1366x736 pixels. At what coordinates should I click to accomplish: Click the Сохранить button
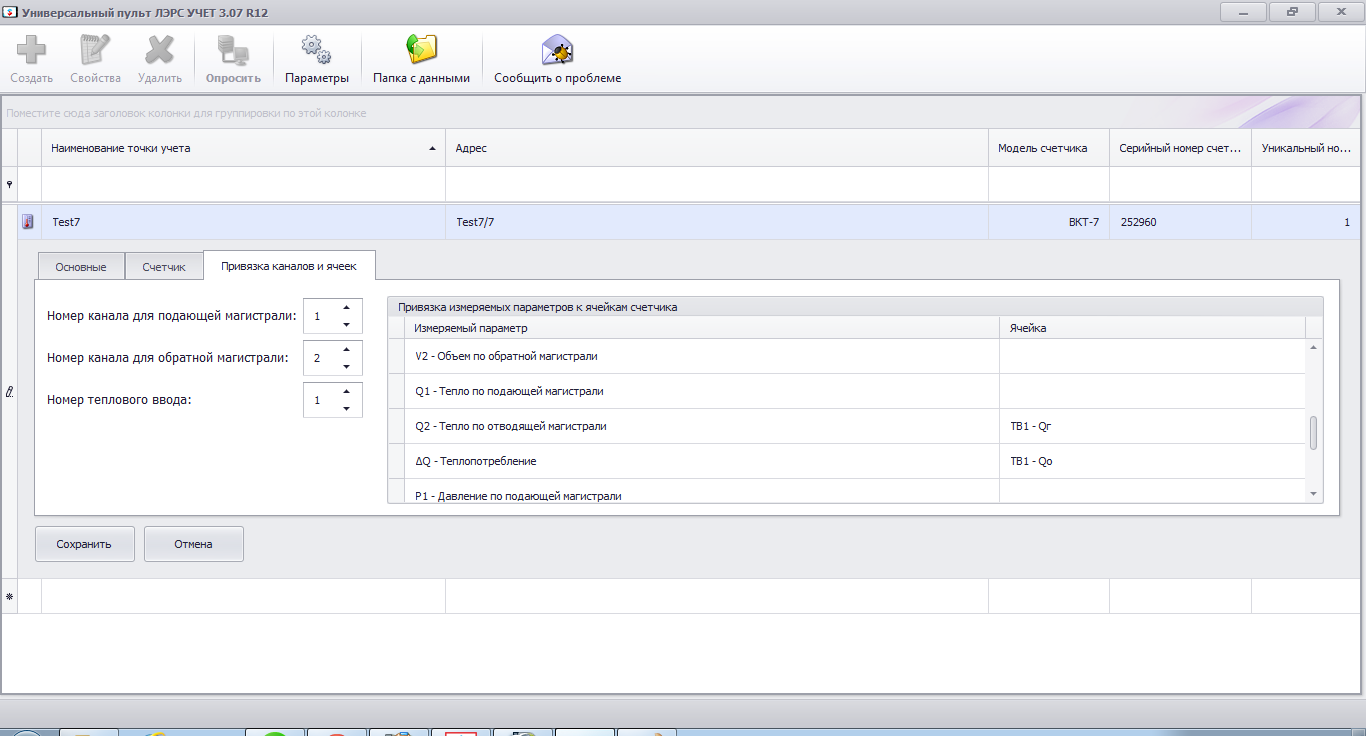(84, 544)
